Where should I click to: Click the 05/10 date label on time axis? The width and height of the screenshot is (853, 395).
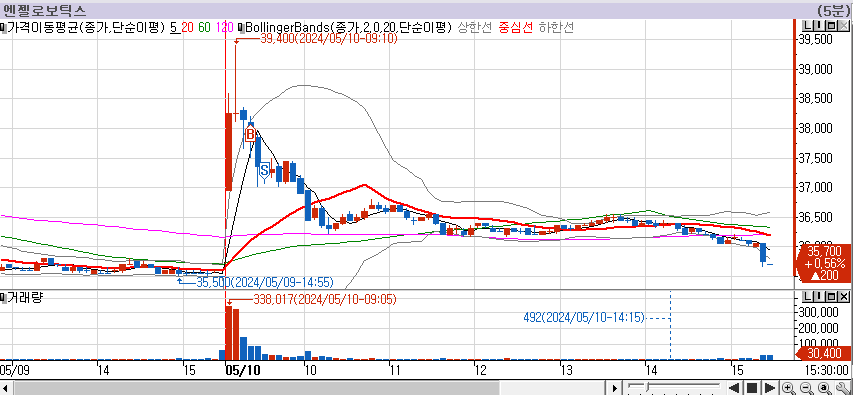point(243,371)
